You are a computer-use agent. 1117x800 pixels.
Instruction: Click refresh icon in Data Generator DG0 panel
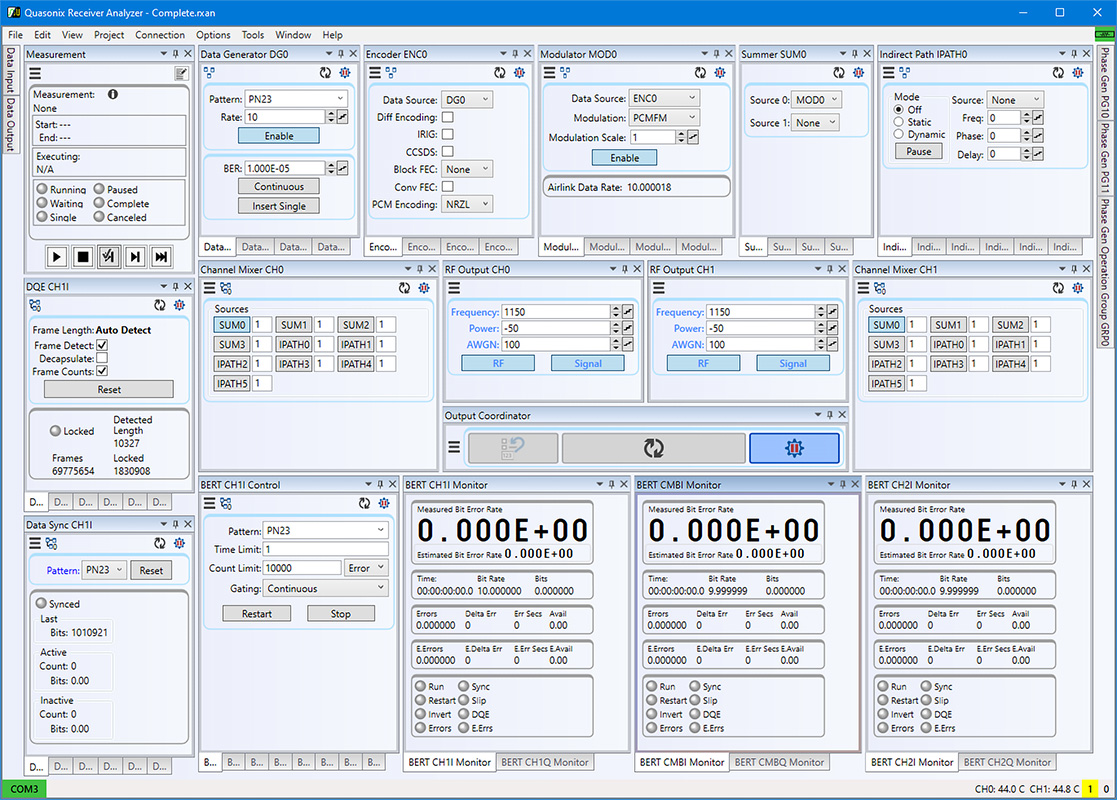(x=325, y=73)
